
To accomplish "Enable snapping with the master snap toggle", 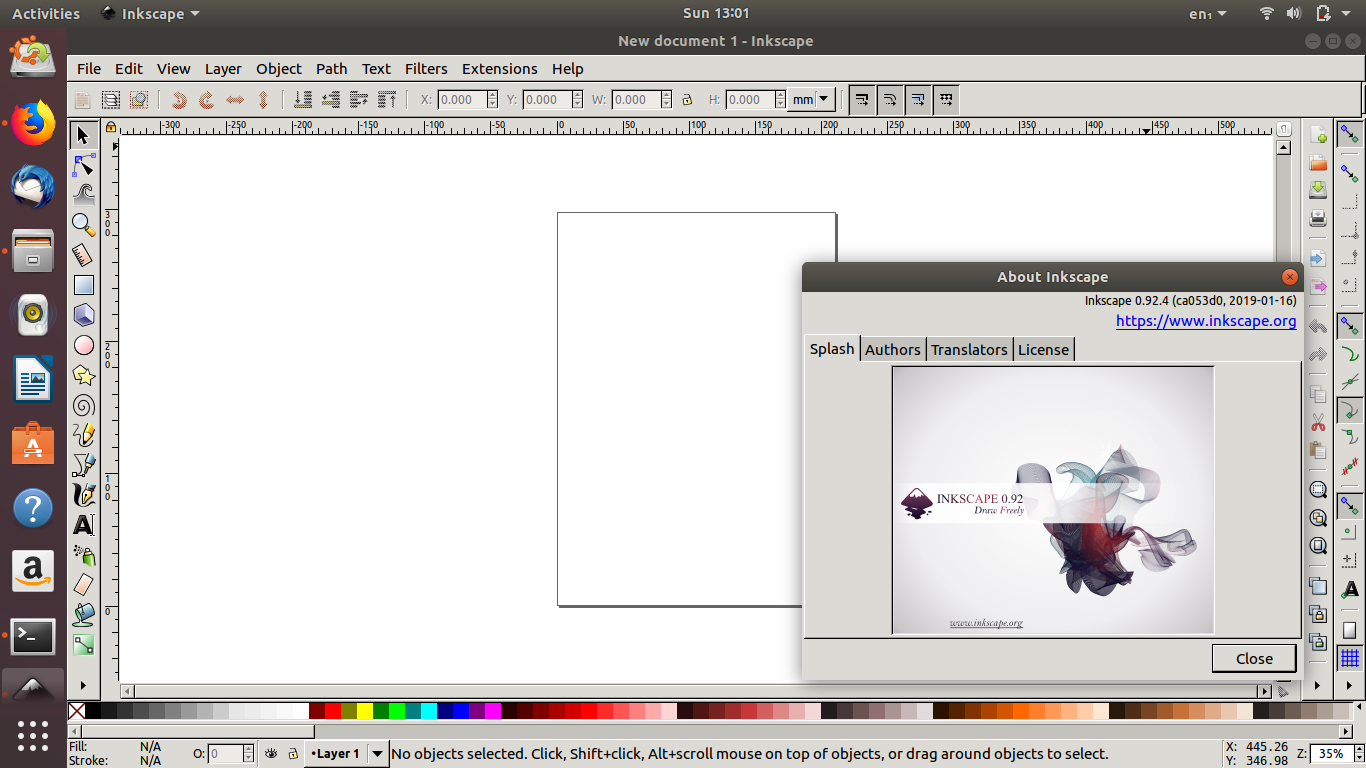I will 1349,133.
